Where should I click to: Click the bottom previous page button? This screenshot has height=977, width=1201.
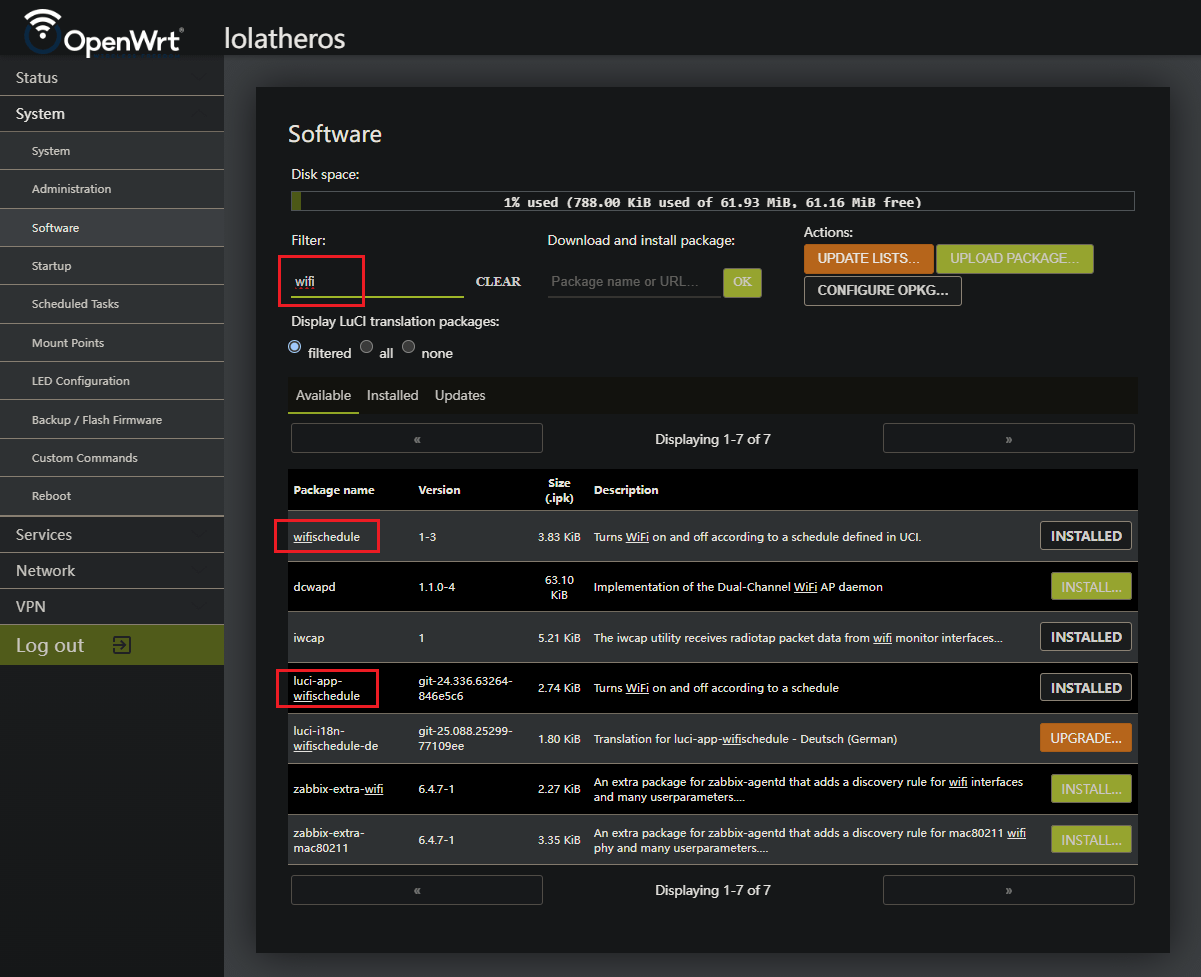[417, 890]
